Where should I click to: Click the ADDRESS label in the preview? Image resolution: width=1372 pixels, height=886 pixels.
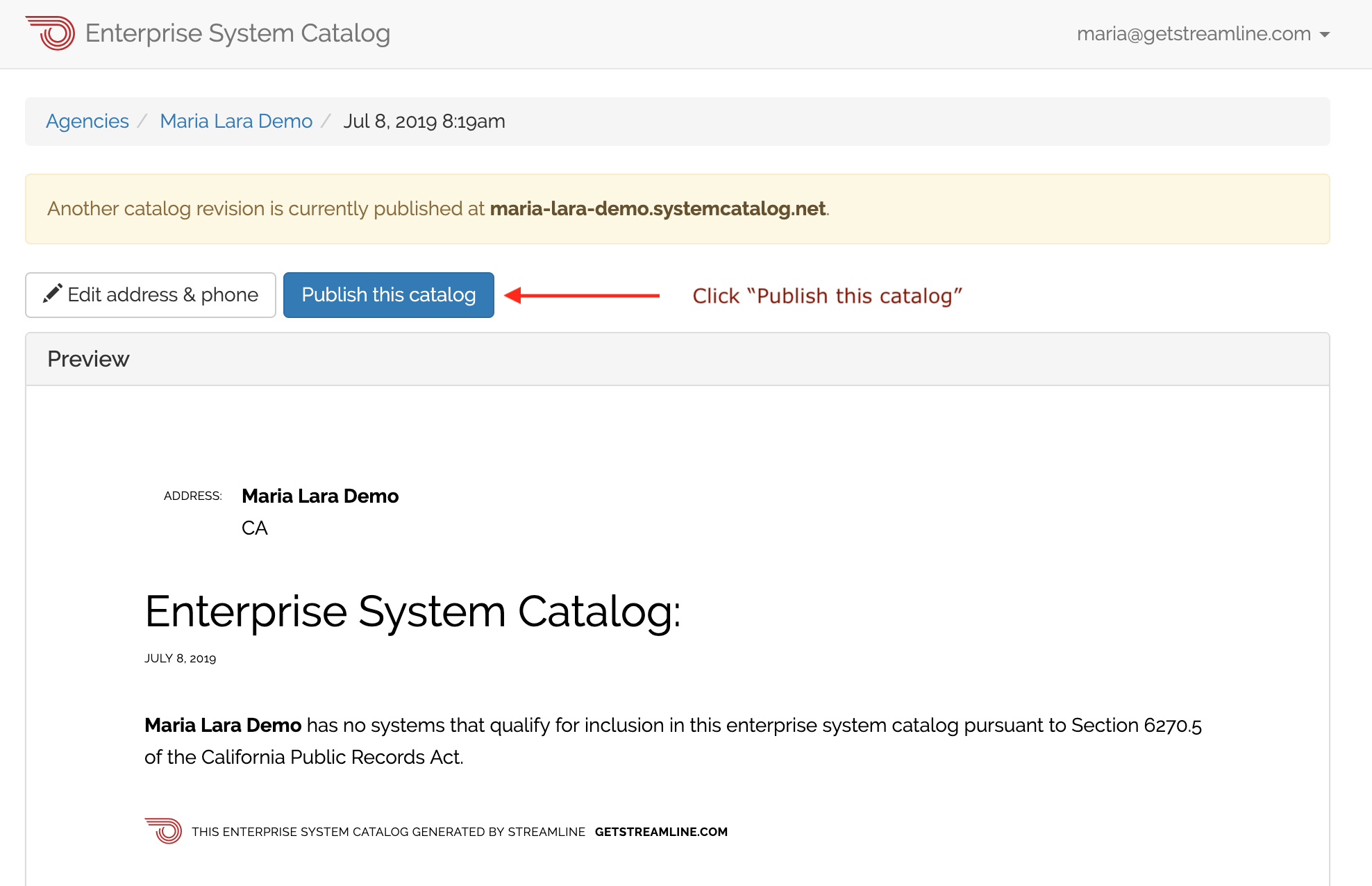(x=192, y=496)
